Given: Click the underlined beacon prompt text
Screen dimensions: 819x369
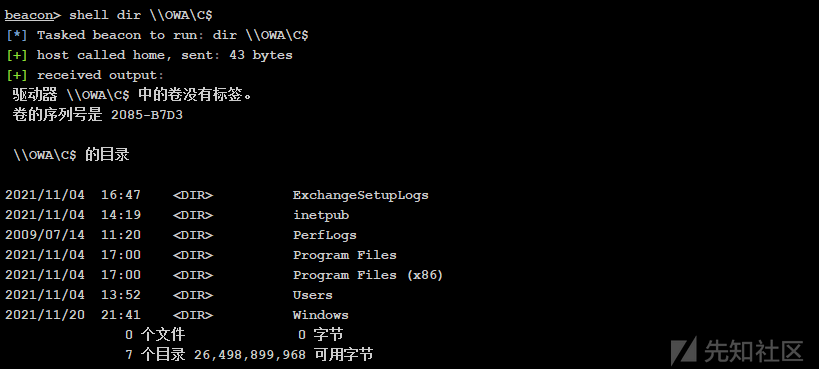Looking at the screenshot, I should coord(29,15).
